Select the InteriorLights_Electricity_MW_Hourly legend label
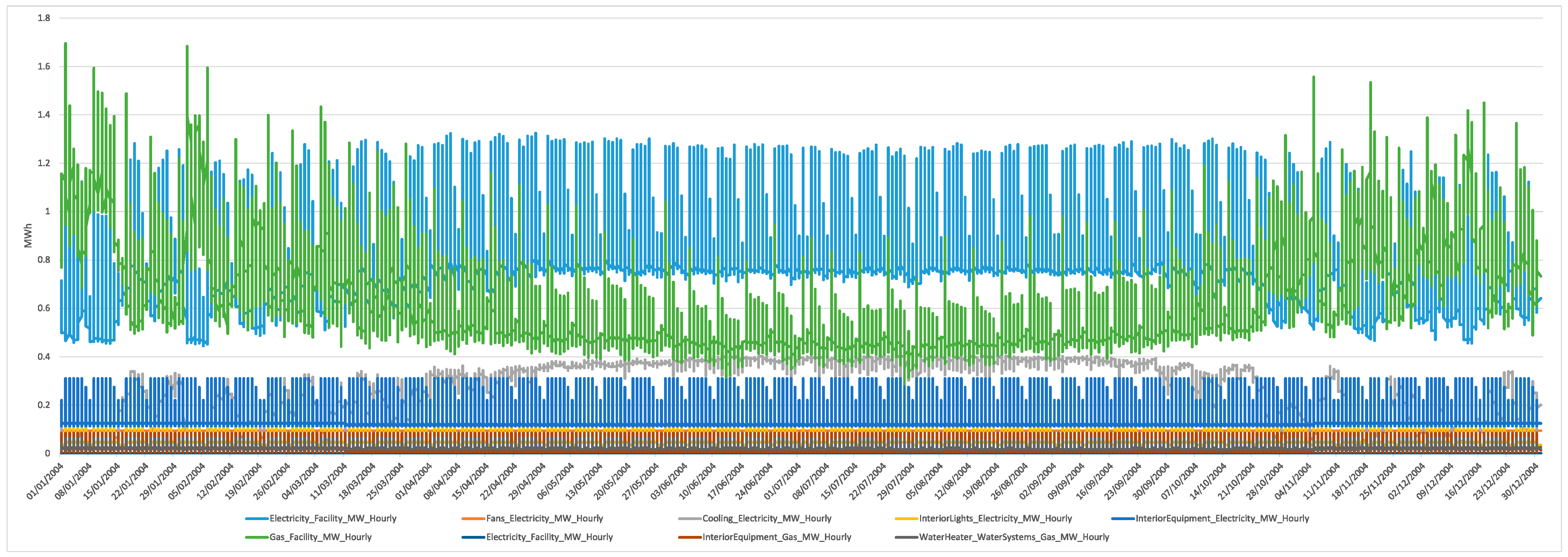 point(995,519)
